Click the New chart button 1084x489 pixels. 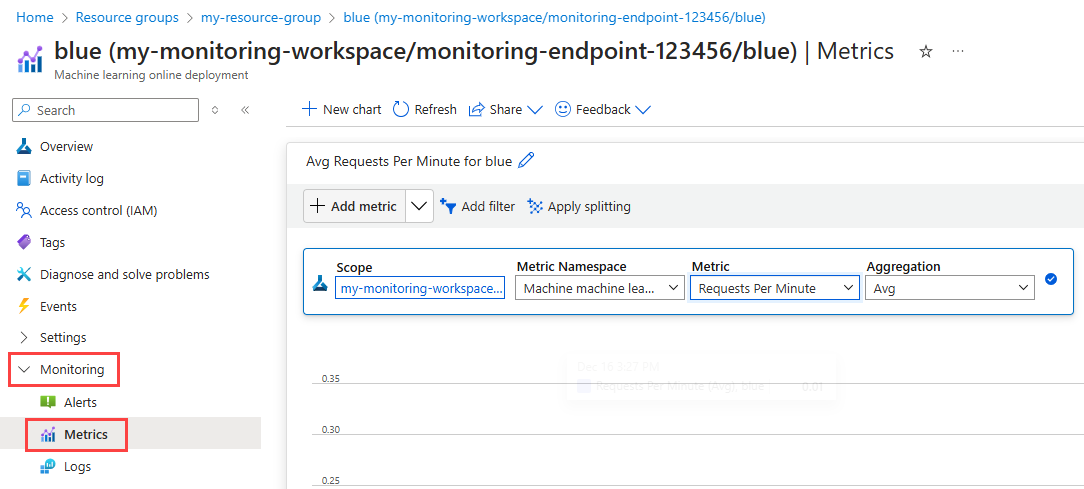coord(341,109)
